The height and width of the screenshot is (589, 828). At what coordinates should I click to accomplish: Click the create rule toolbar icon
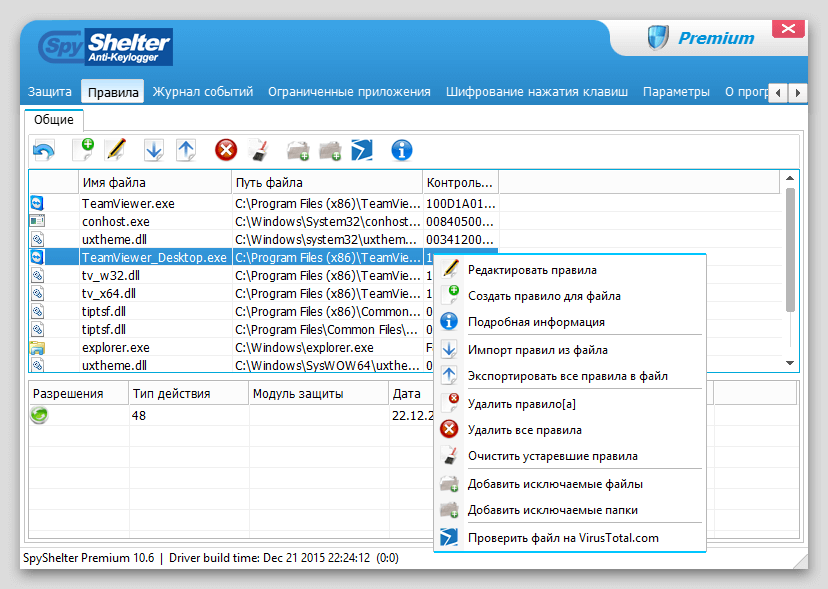coord(83,150)
